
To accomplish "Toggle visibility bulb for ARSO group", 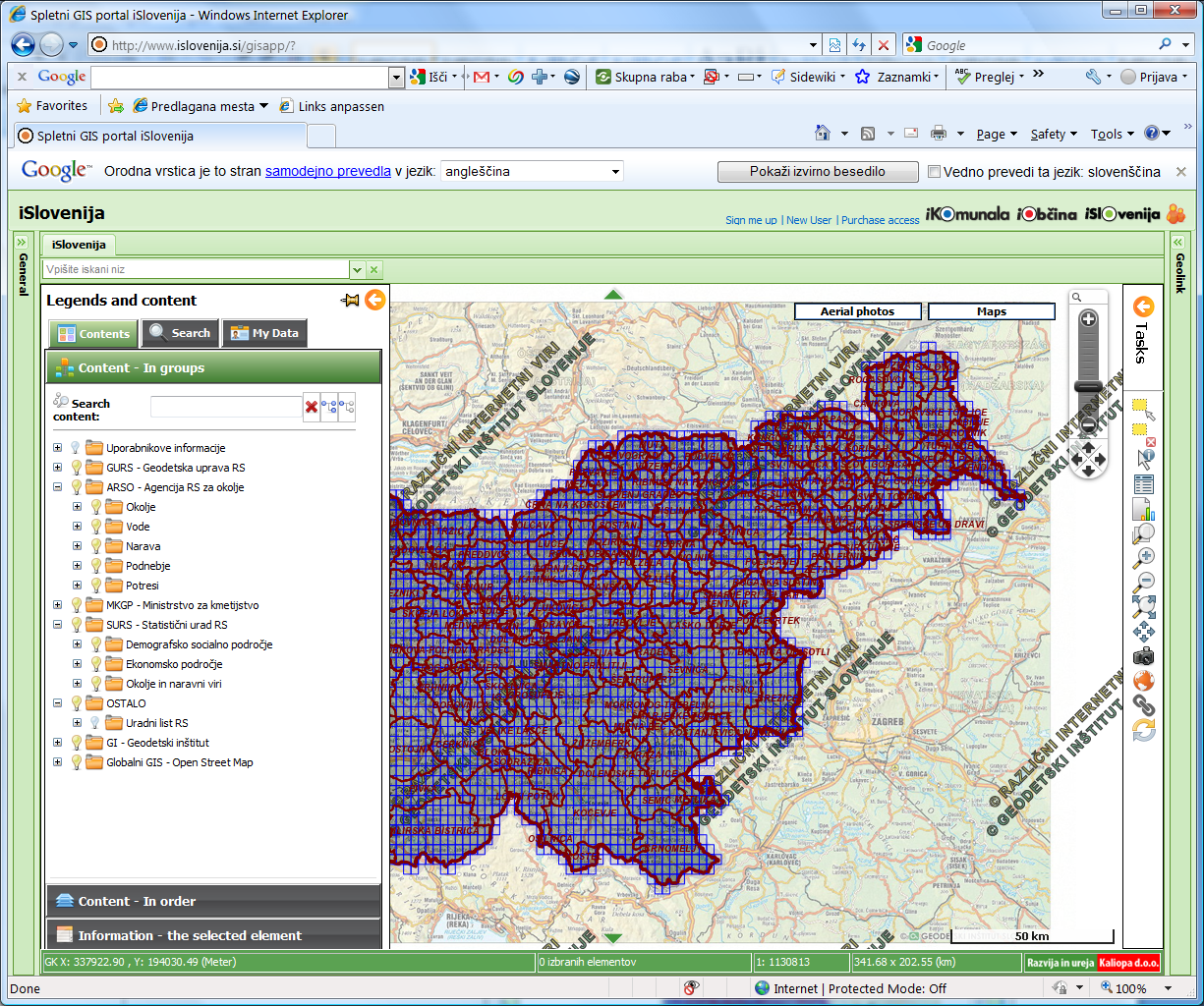I will click(x=76, y=487).
